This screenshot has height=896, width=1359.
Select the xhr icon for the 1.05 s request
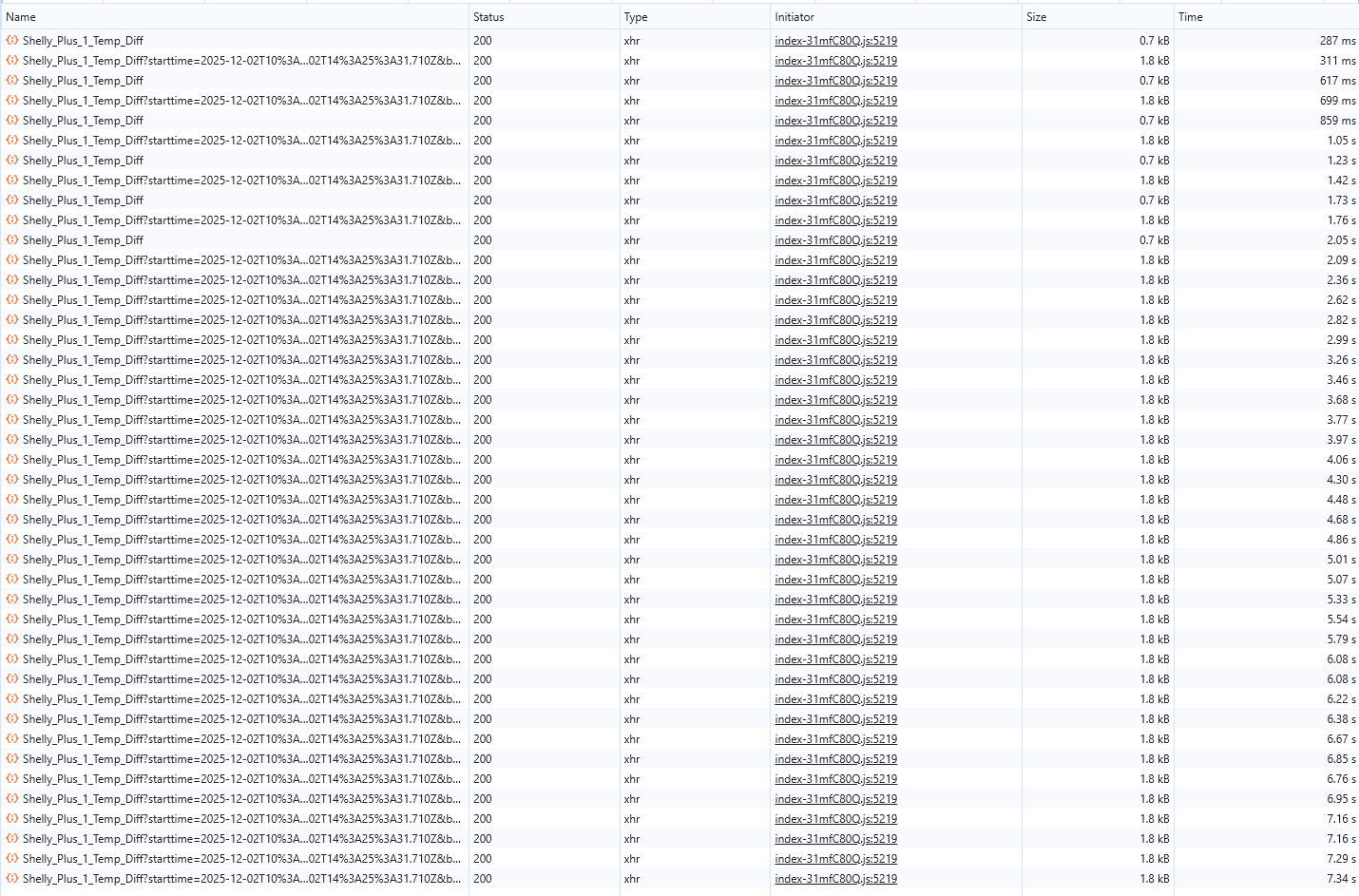coord(12,141)
